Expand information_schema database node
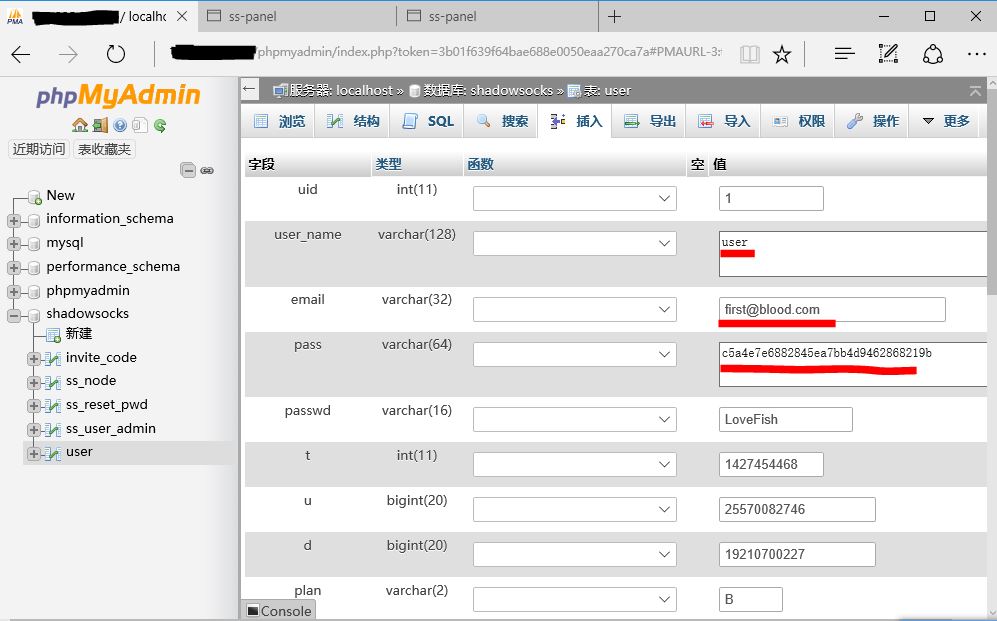The width and height of the screenshot is (997, 621). coord(13,221)
